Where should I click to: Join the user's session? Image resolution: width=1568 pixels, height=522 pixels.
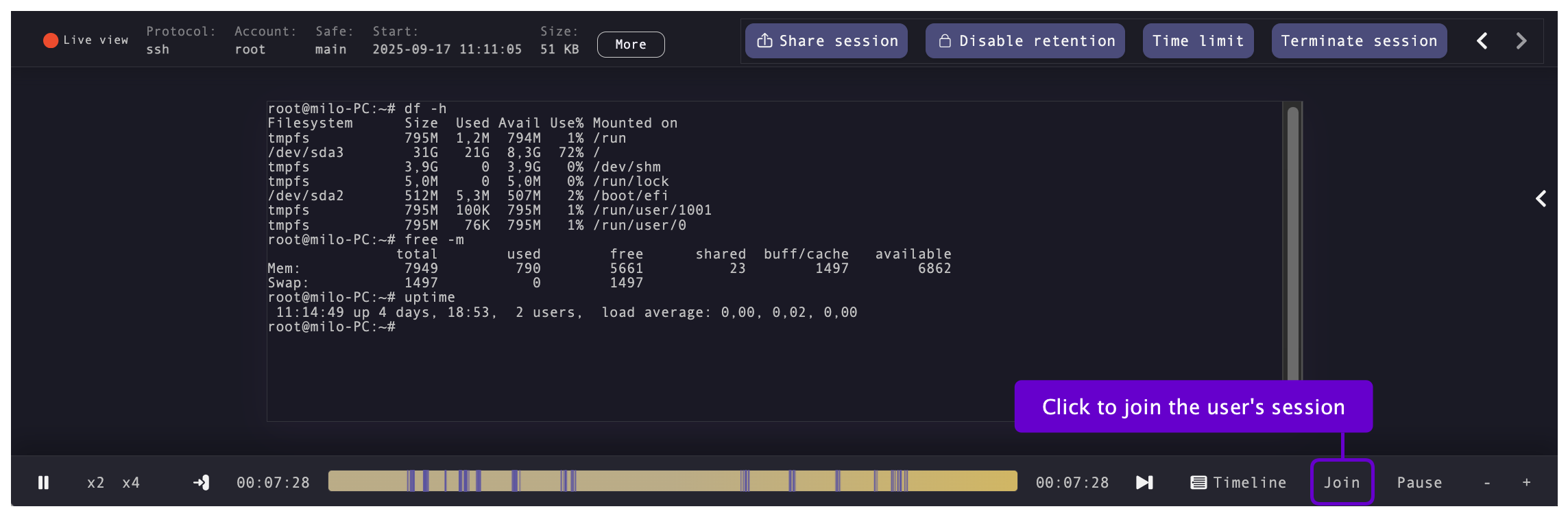[x=1342, y=482]
